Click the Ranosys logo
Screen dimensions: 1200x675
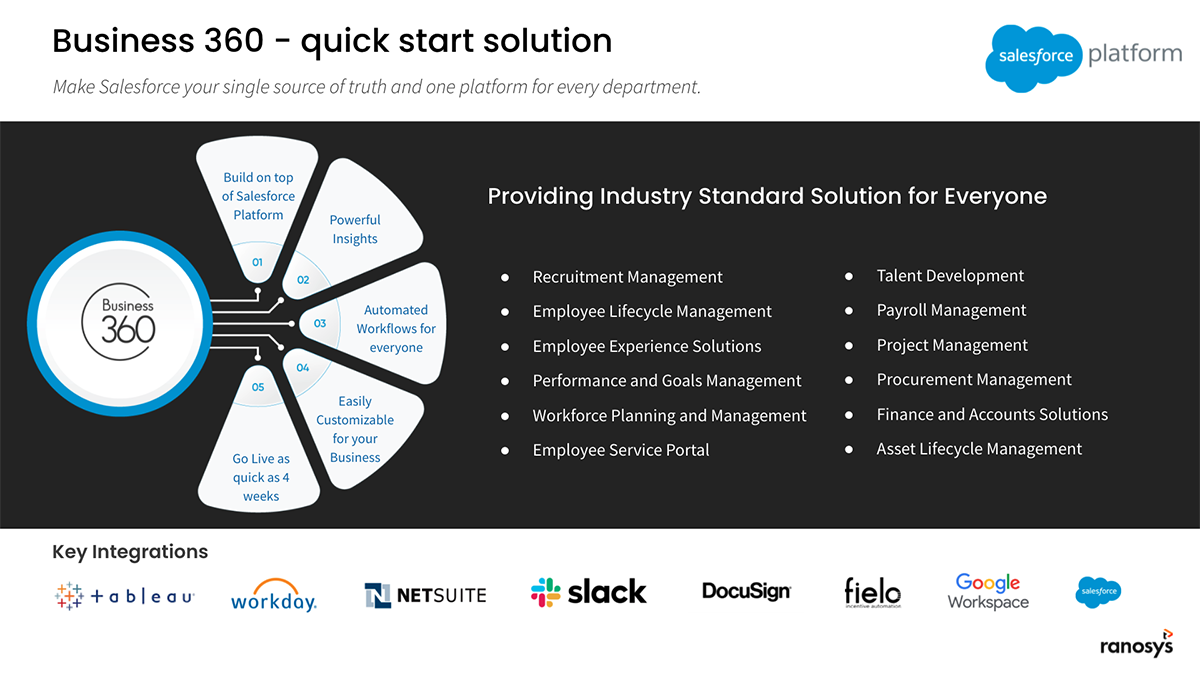tap(1136, 645)
